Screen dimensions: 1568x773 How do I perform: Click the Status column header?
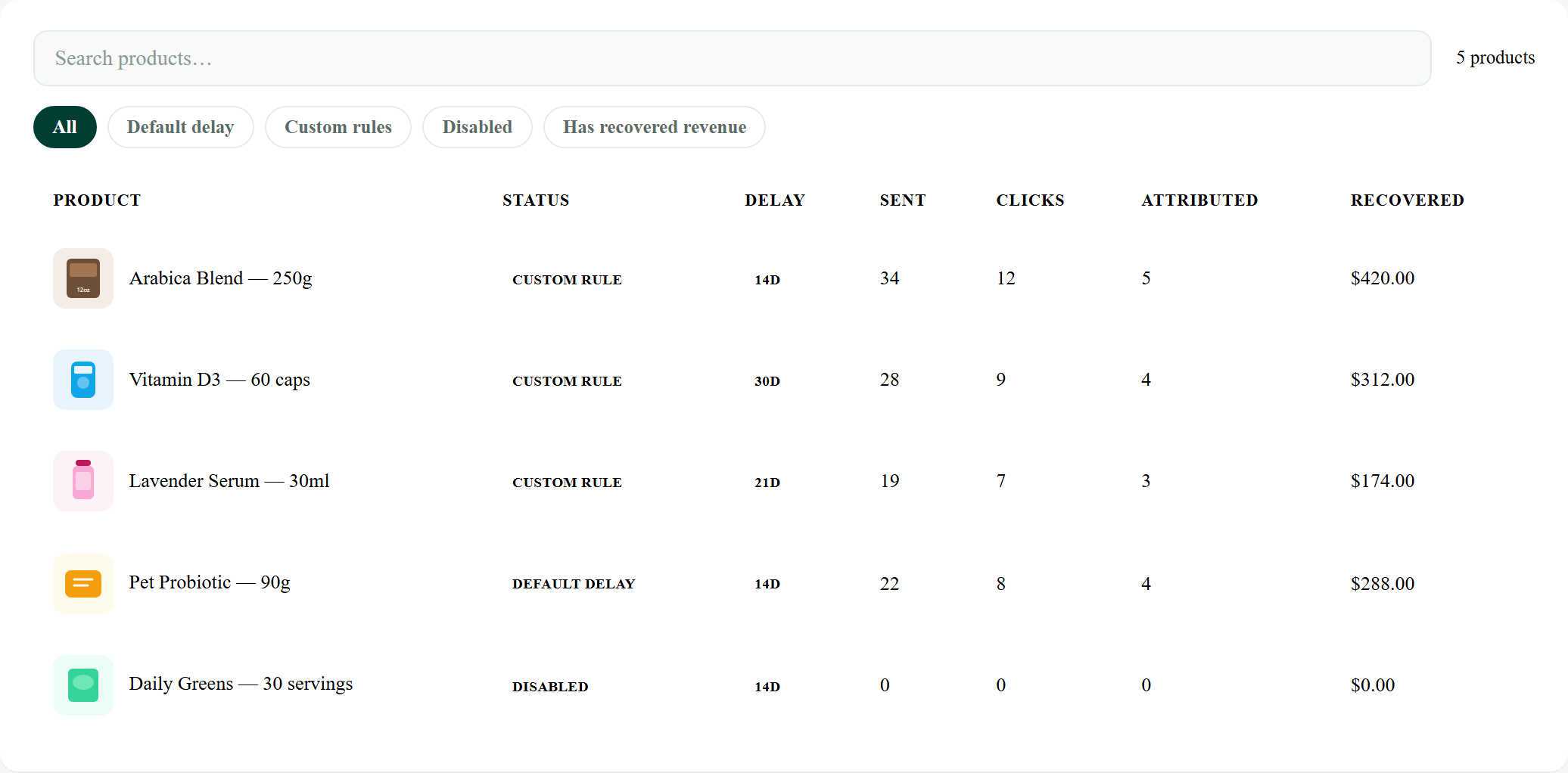pos(536,200)
